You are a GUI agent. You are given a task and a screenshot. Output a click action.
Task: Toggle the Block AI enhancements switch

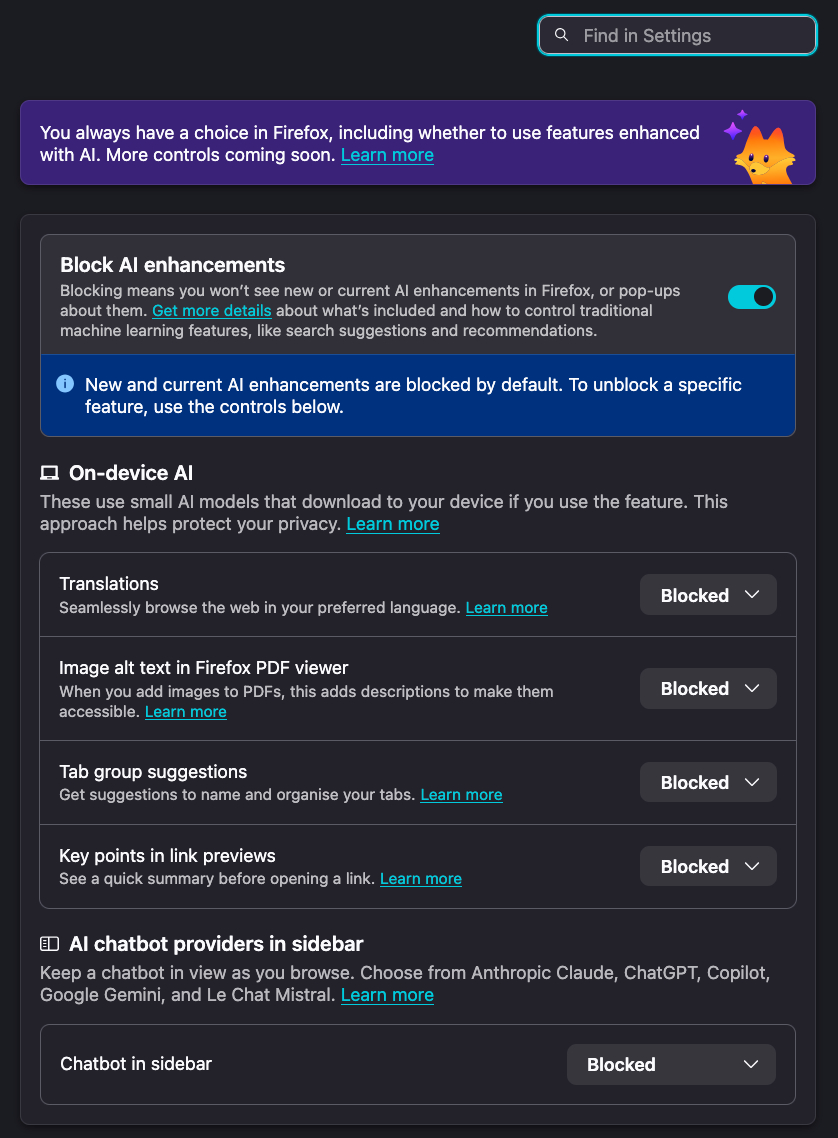(x=752, y=297)
